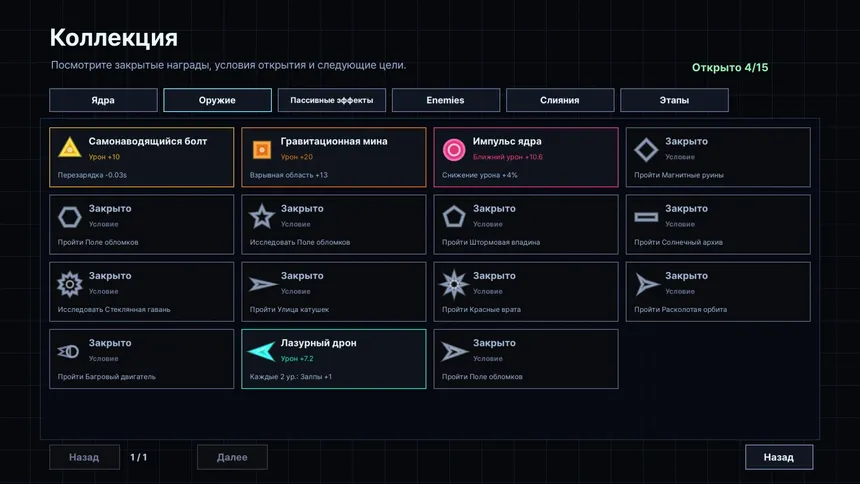This screenshot has height=484, width=860.
Task: Click the Пройти Штормовая впадина condition text
Action: (x=491, y=242)
